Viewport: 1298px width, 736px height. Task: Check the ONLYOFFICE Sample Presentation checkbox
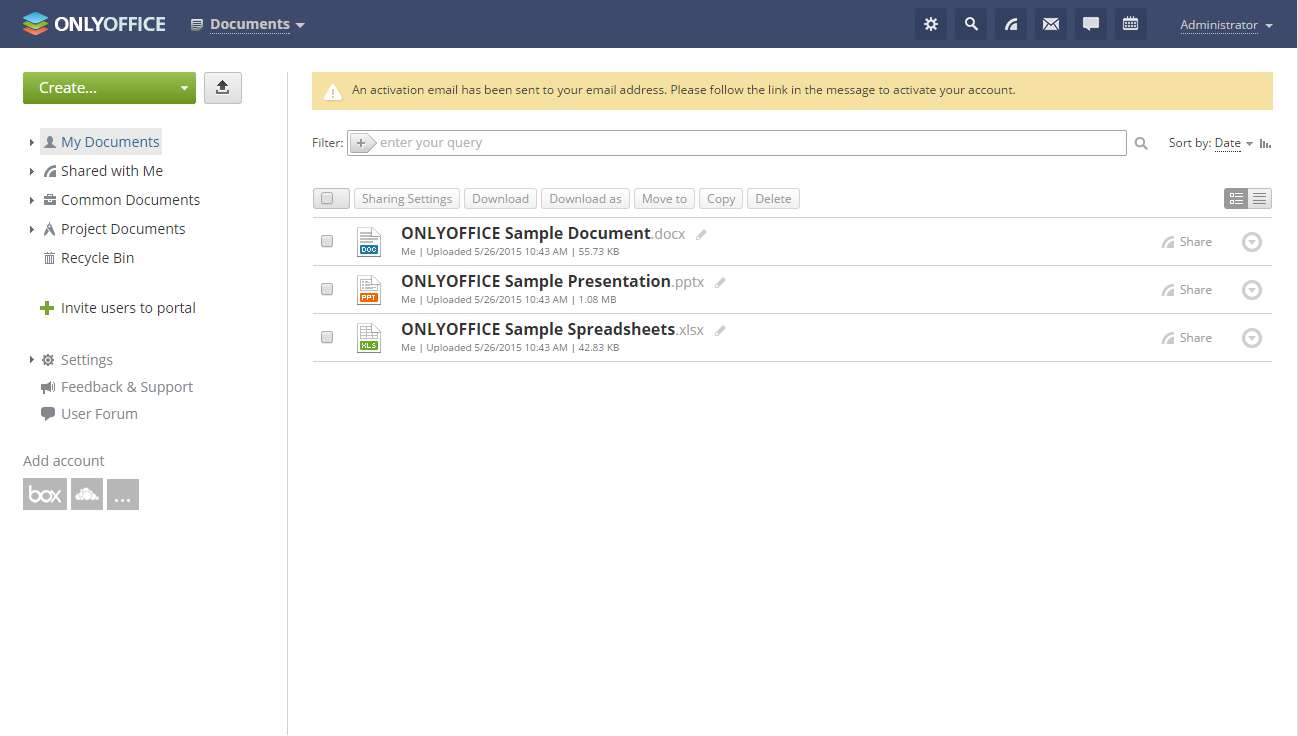[327, 289]
